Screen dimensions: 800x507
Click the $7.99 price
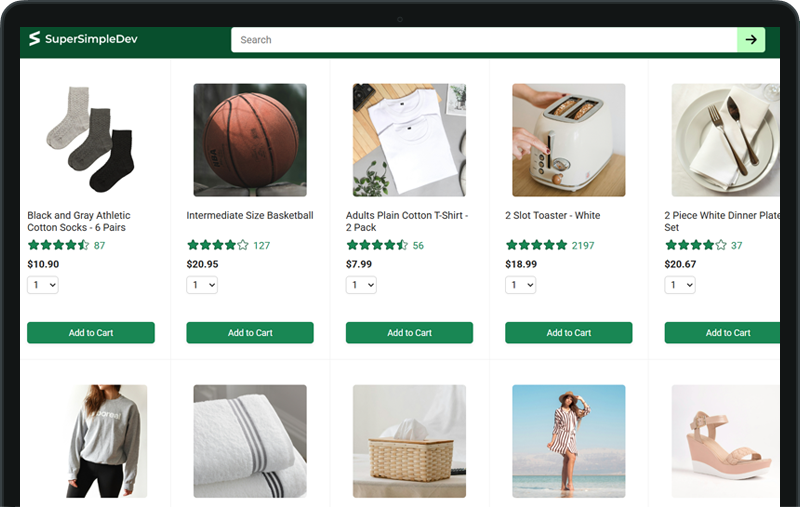pos(359,264)
